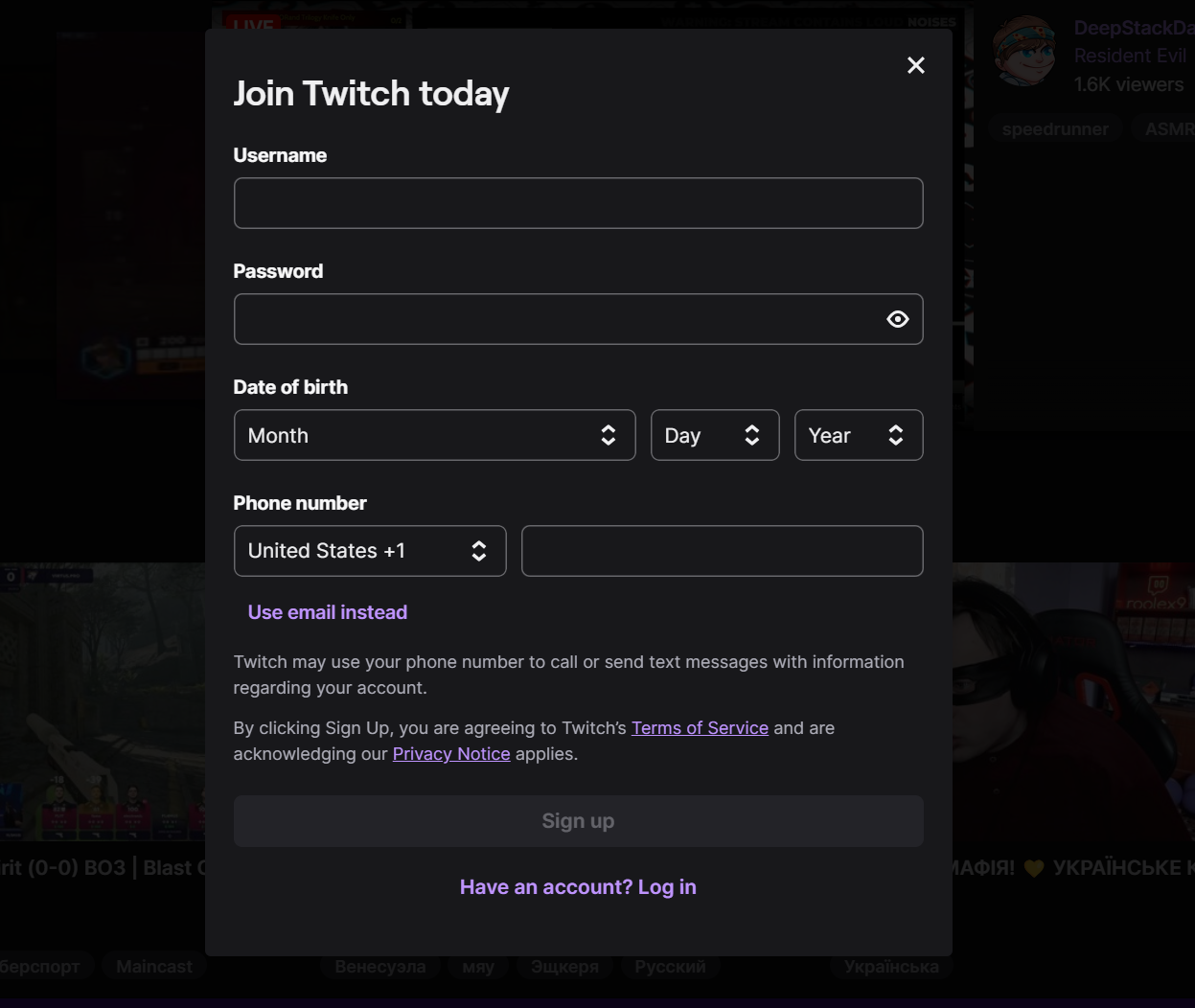Click the Username input field
Viewport: 1195px width, 1008px height.
pos(579,203)
